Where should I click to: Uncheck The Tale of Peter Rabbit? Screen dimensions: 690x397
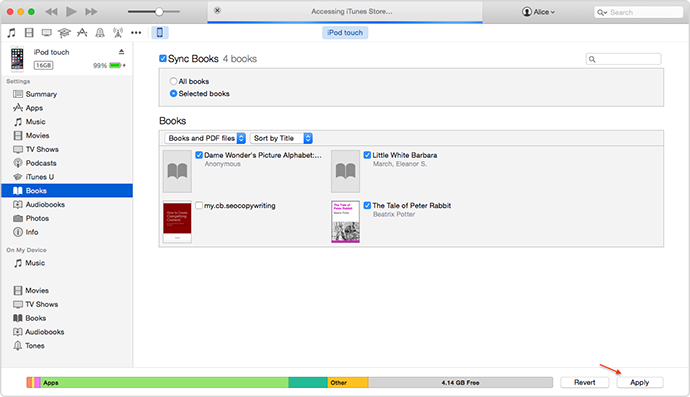[367, 206]
